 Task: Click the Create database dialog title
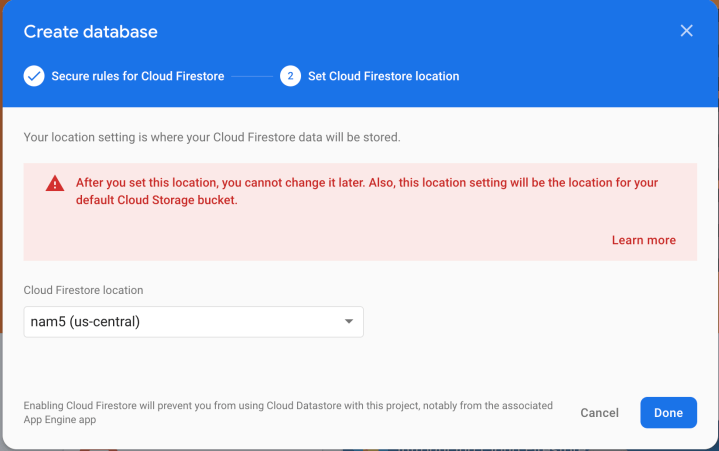pyautogui.click(x=90, y=32)
